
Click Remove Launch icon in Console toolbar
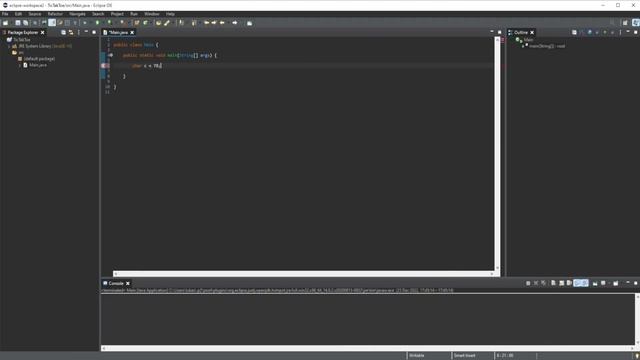coord(536,283)
